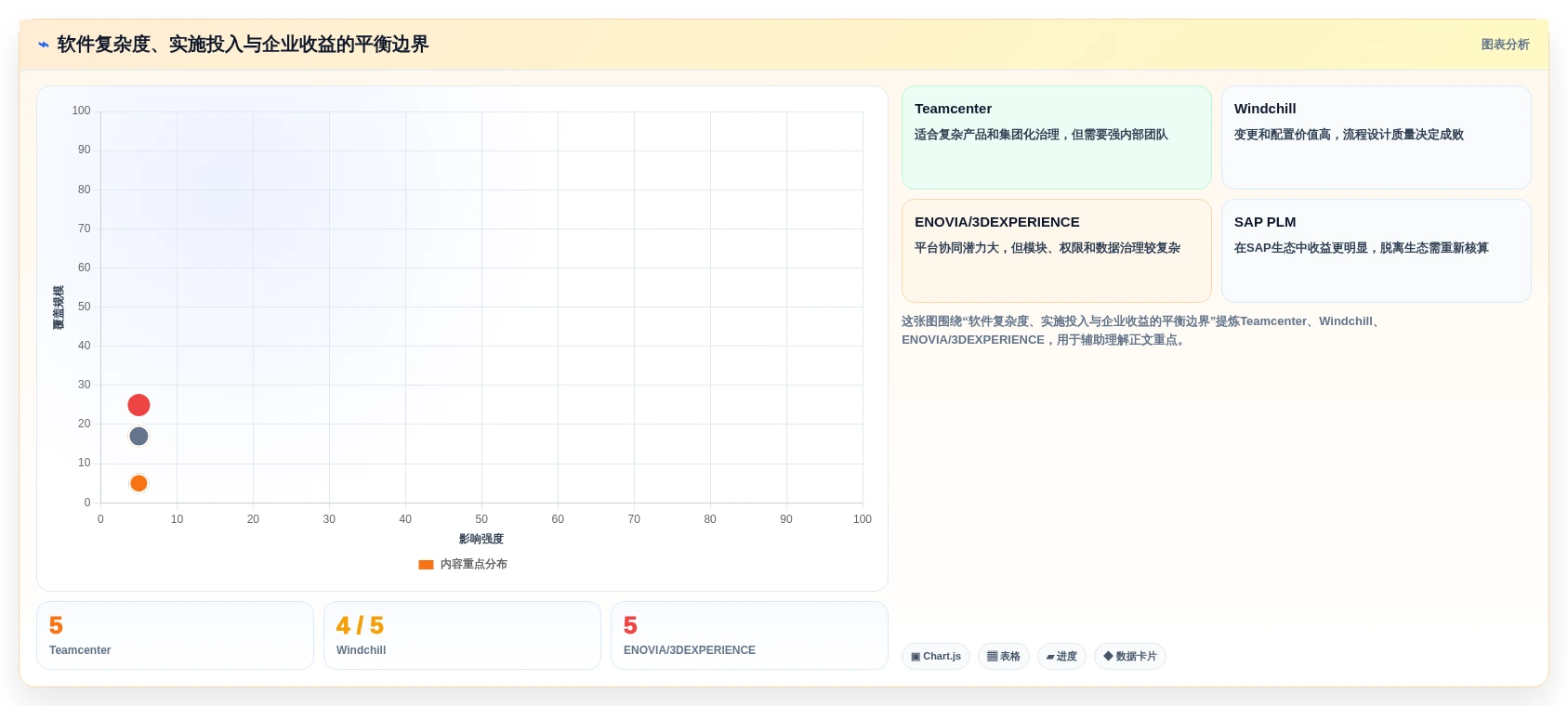
Task: Select the Teamcenter stat card showing 5
Action: point(175,635)
